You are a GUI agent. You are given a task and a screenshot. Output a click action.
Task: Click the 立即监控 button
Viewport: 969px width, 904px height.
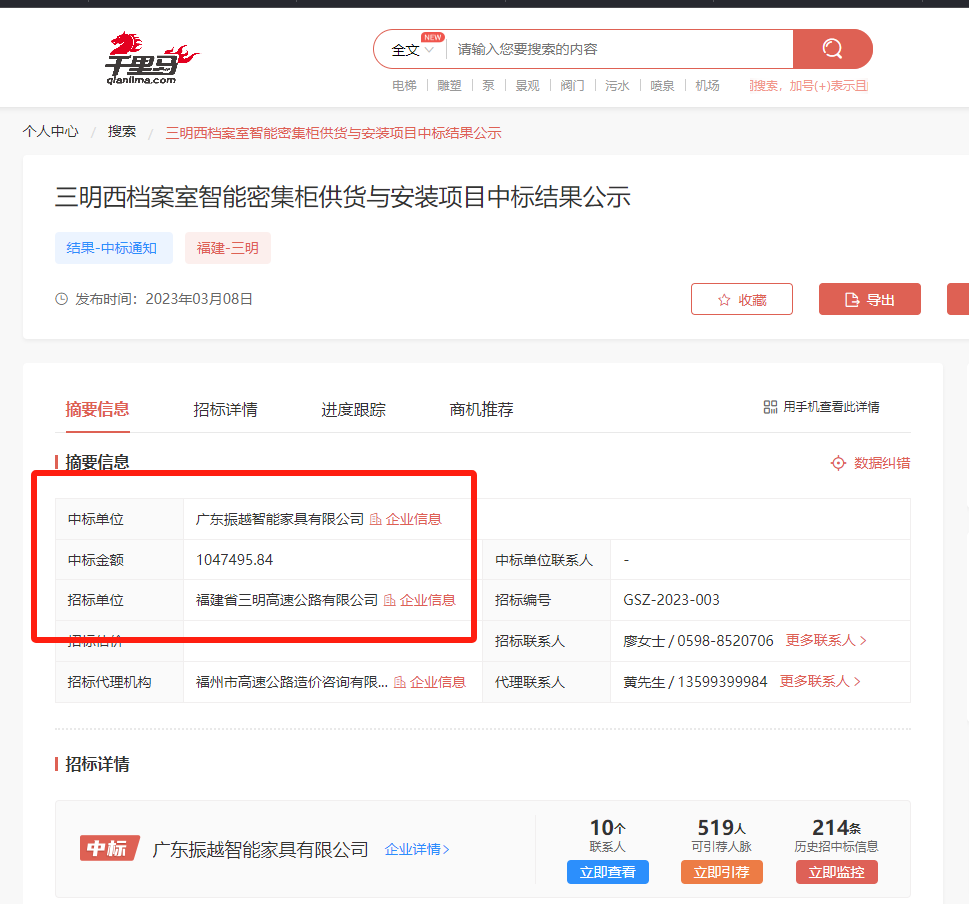pos(837,872)
